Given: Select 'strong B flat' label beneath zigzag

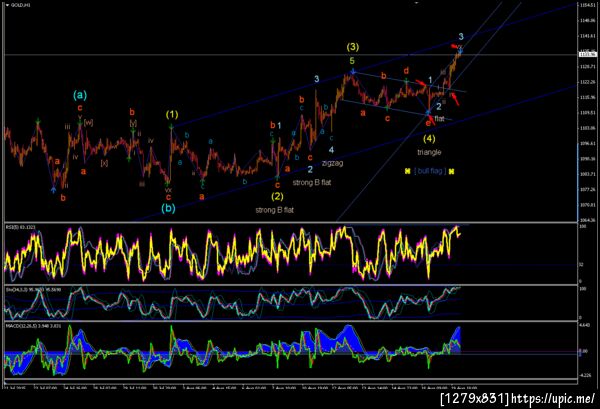Looking at the screenshot, I should pyautogui.click(x=312, y=183).
